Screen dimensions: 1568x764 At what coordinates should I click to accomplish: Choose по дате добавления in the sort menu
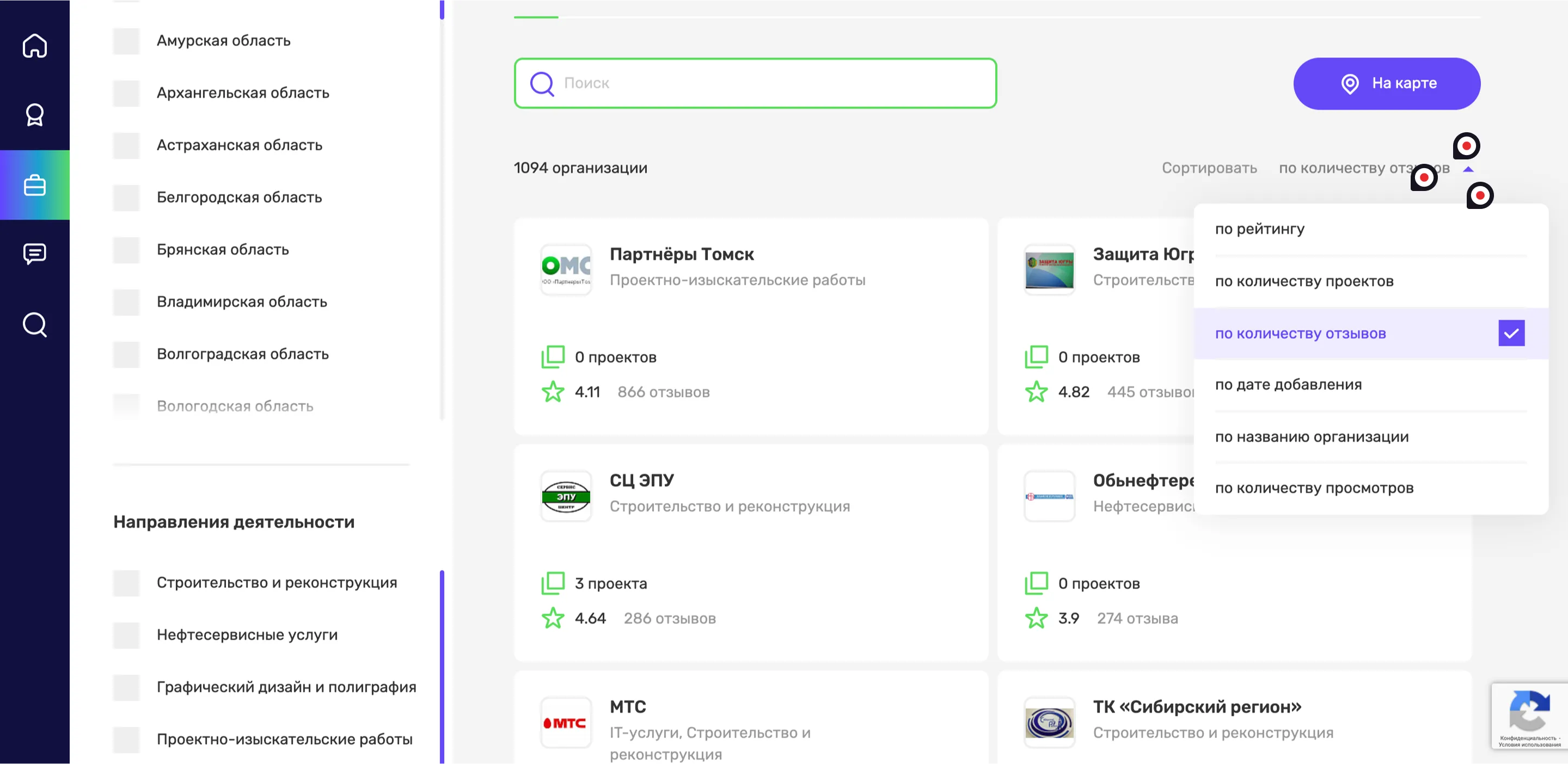[x=1289, y=384]
